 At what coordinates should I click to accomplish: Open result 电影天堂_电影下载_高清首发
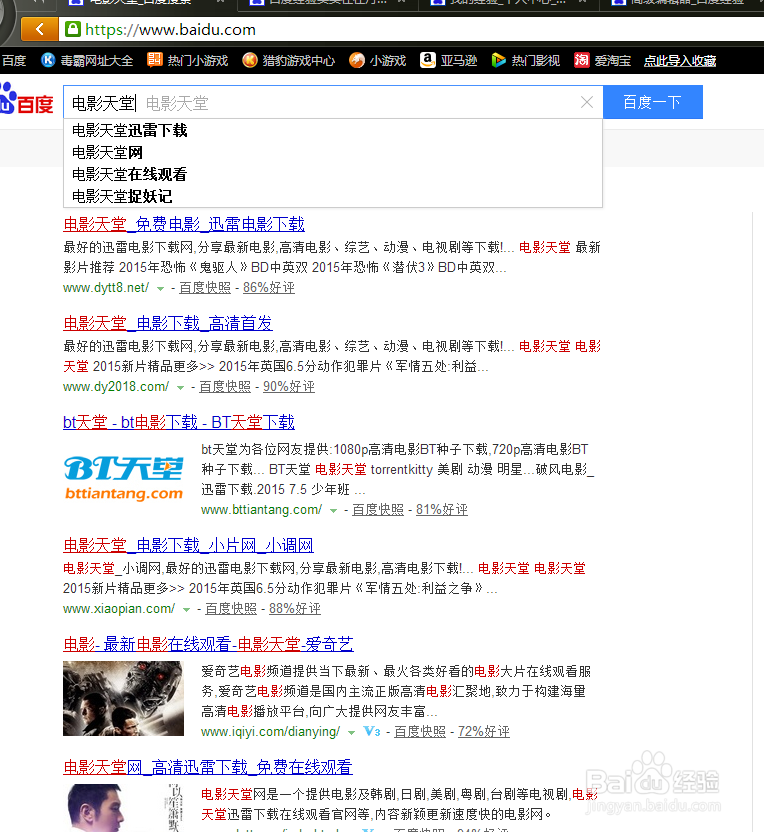(x=168, y=323)
